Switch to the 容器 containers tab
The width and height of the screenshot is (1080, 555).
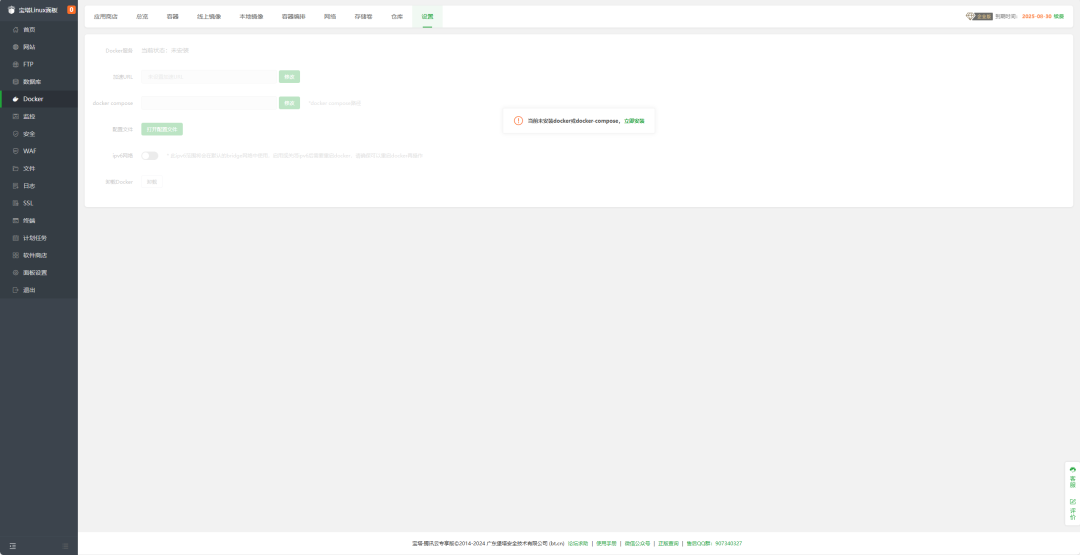click(172, 17)
